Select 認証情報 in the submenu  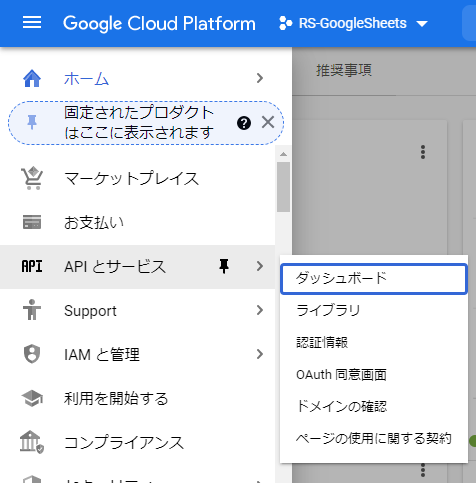click(374, 342)
